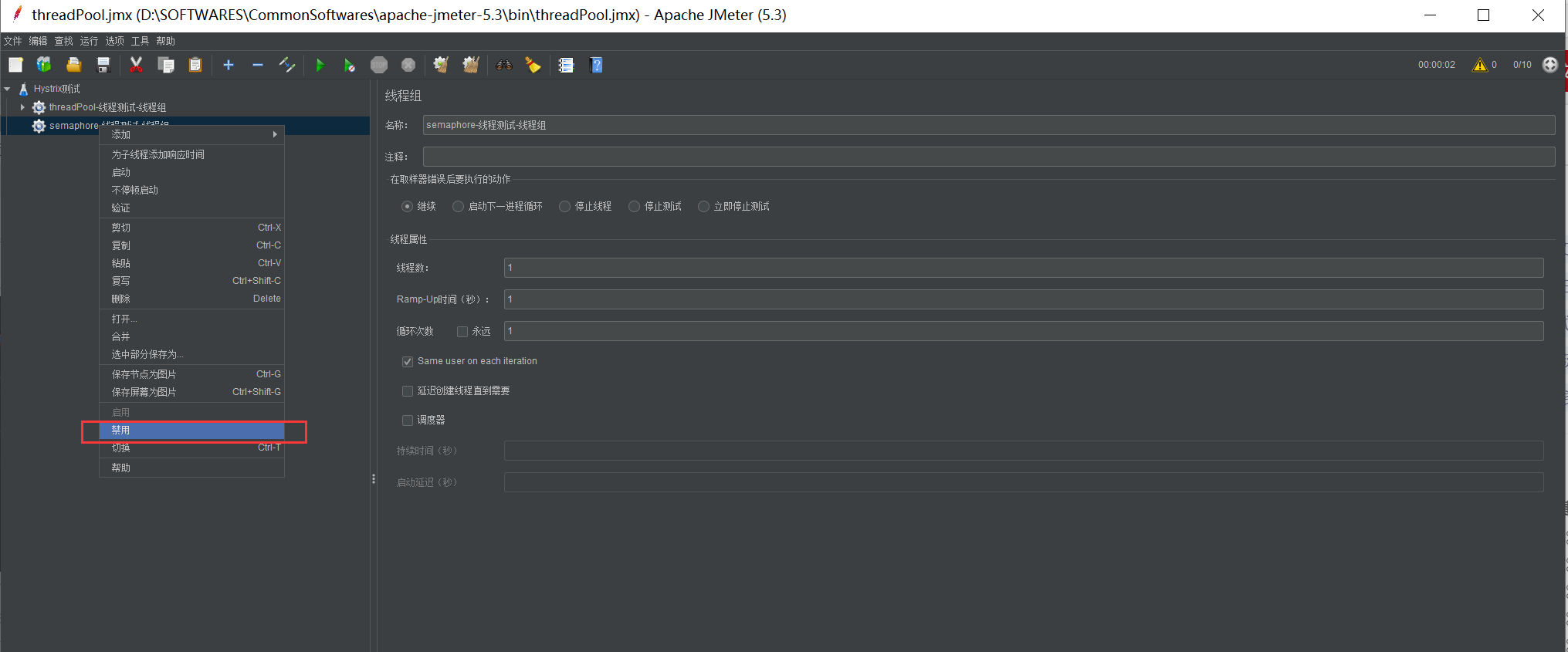The image size is (1568, 652).
Task: Click the 注释 comment input field
Action: pos(989,157)
